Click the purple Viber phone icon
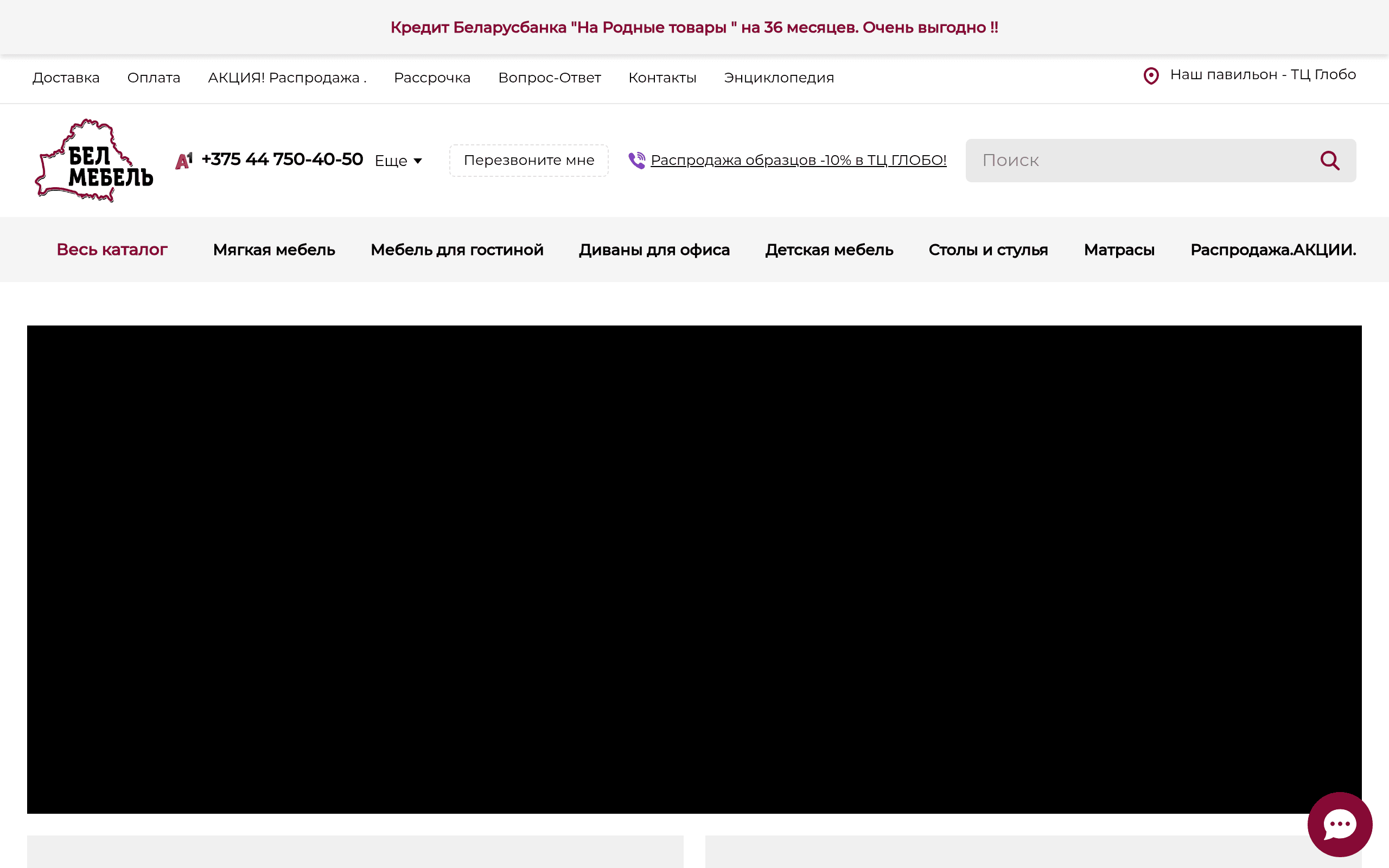Image resolution: width=1389 pixels, height=868 pixels. 636,160
